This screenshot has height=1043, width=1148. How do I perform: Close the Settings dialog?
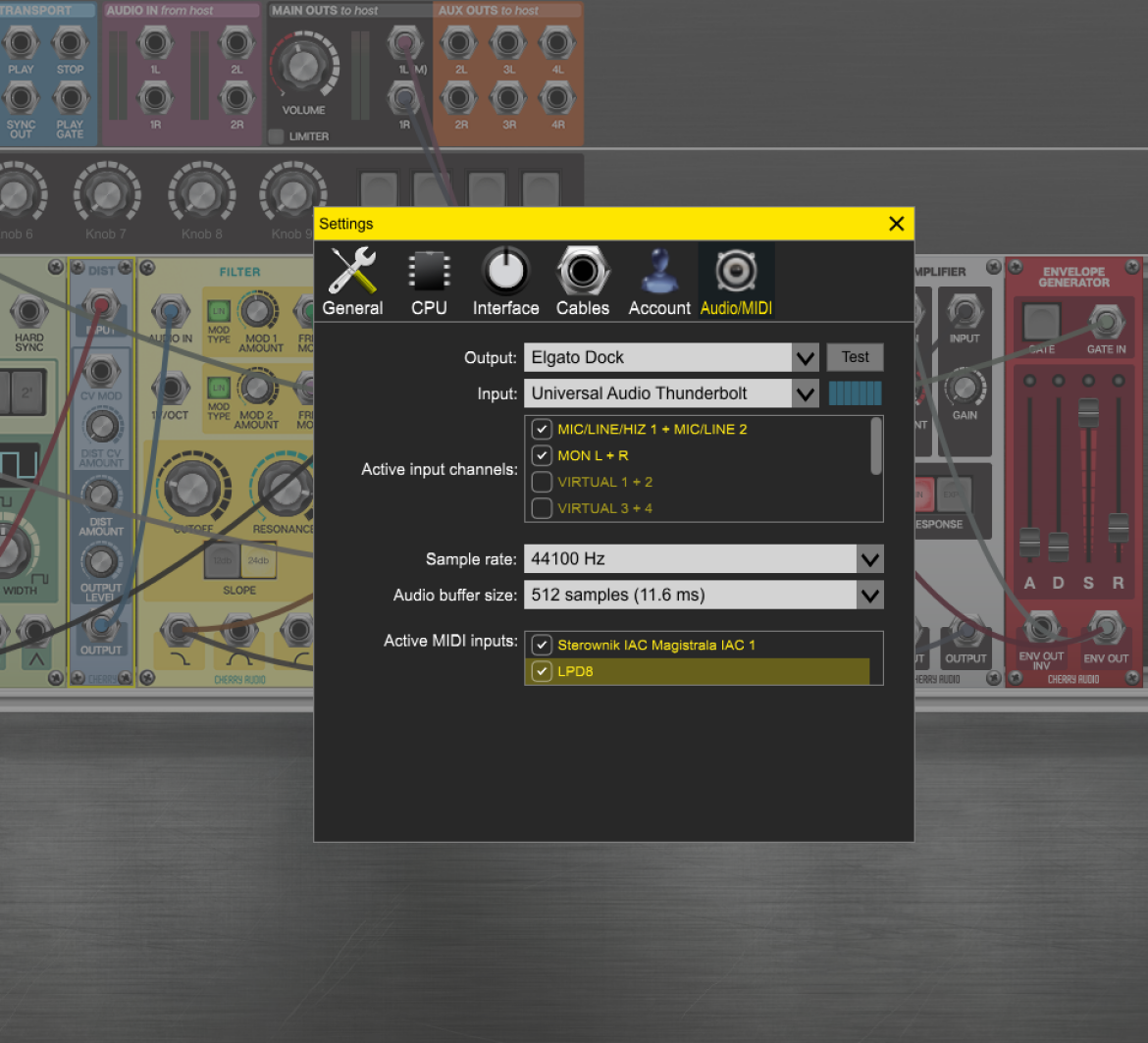(x=897, y=224)
